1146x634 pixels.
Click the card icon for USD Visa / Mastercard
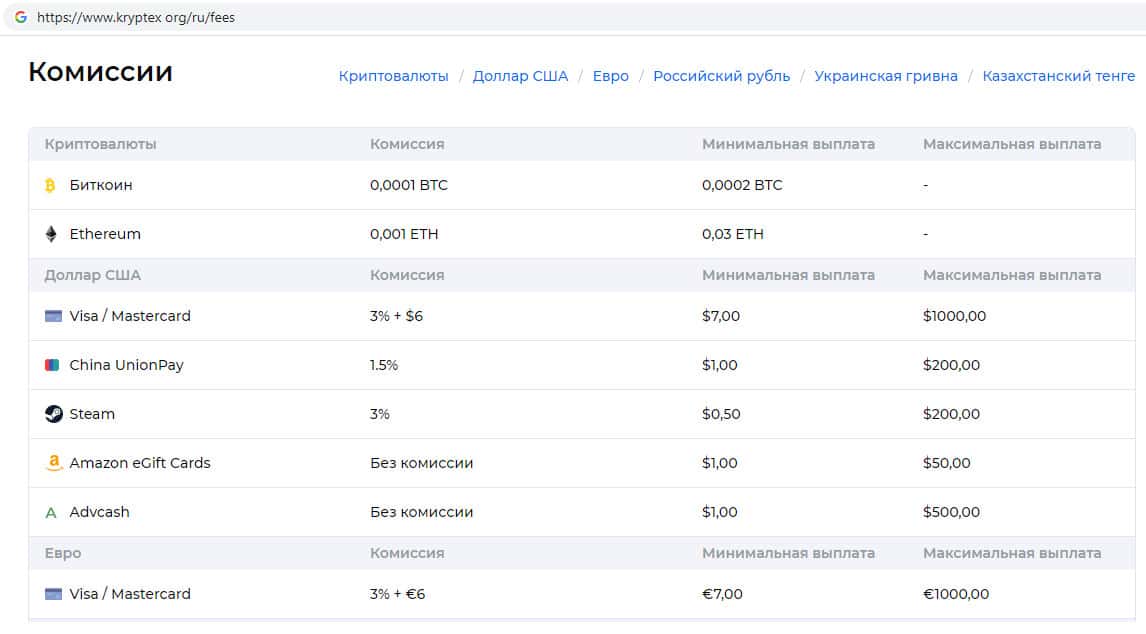(x=53, y=316)
